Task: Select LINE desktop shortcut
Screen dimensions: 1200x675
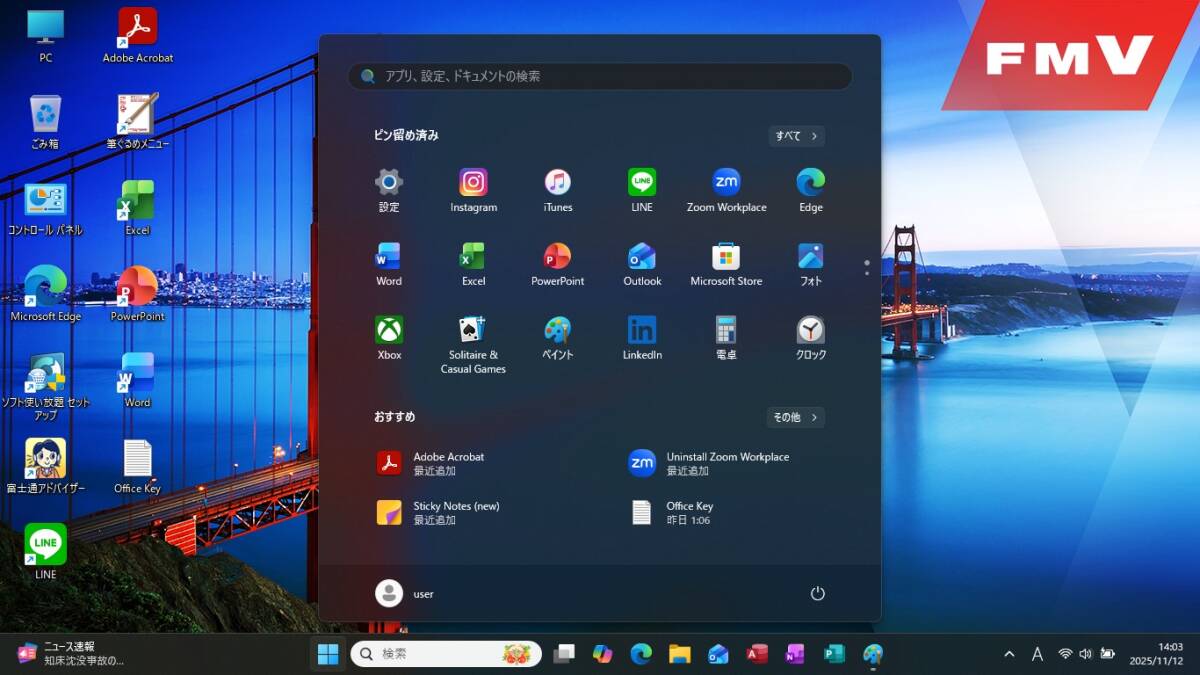Action: point(45,552)
